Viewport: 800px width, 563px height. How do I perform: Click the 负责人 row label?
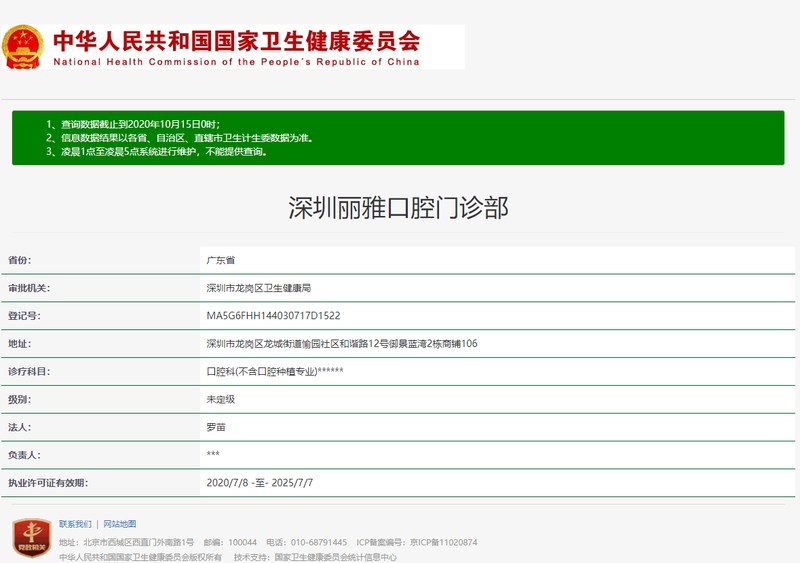[24, 455]
